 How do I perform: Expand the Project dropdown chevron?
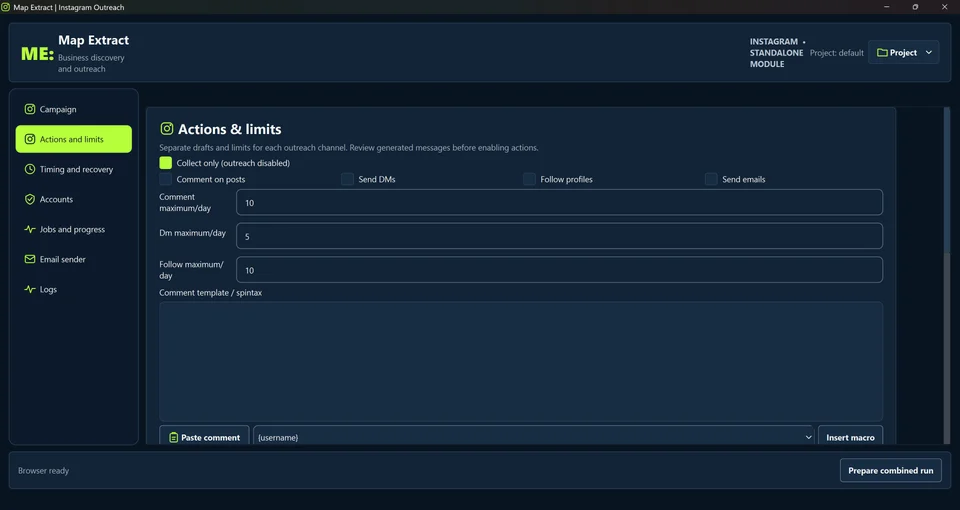[929, 53]
